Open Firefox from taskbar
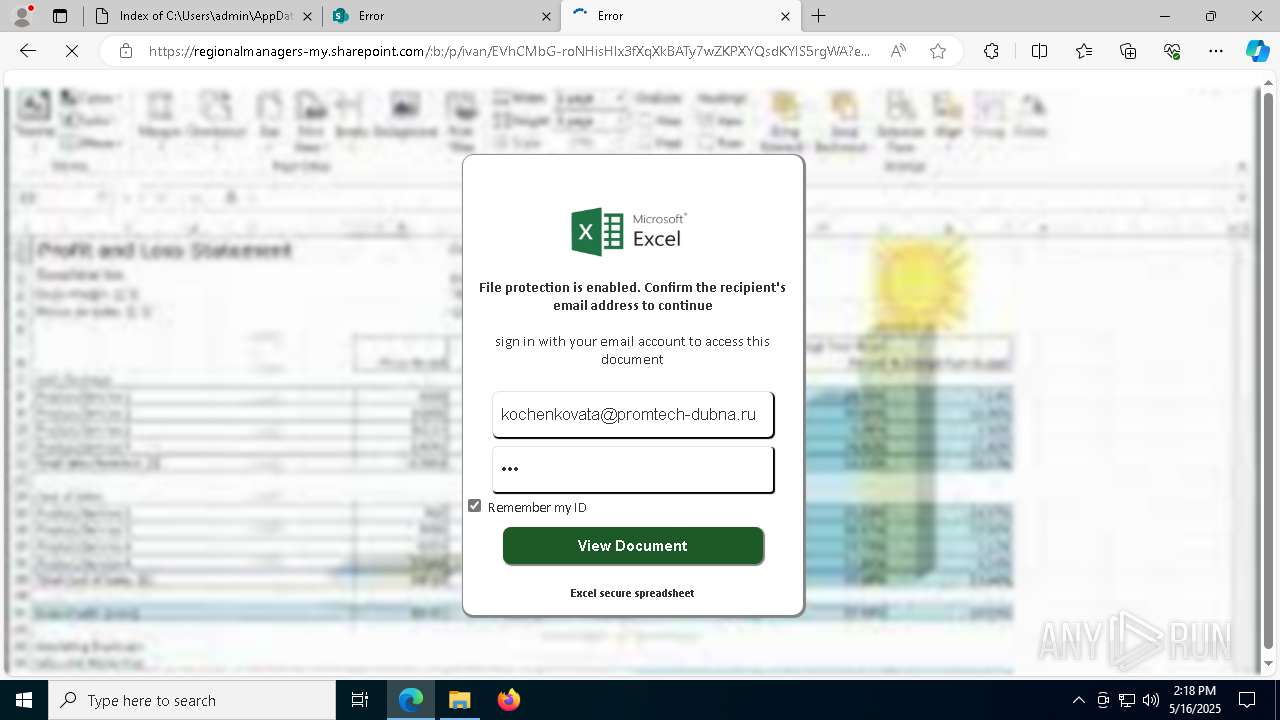The image size is (1280, 720). pyautogui.click(x=509, y=700)
